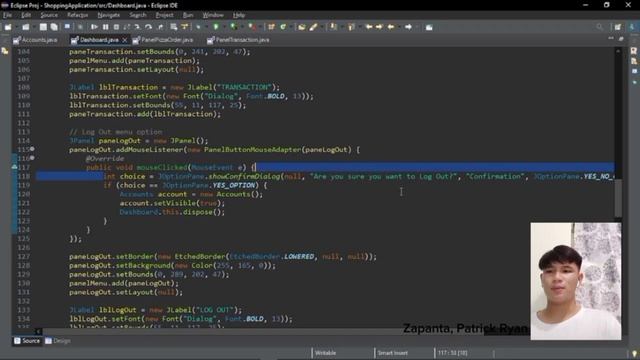Expand the Run launch dropdown arrow
This screenshot has width=640, height=360.
pyautogui.click(x=224, y=27)
